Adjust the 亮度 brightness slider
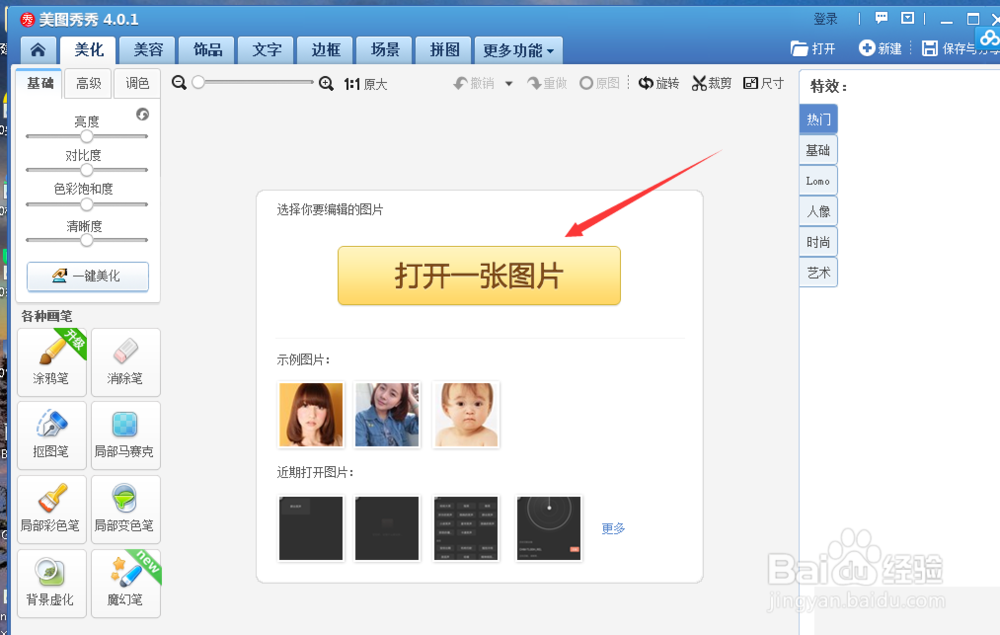This screenshot has width=1000, height=635. pos(87,137)
